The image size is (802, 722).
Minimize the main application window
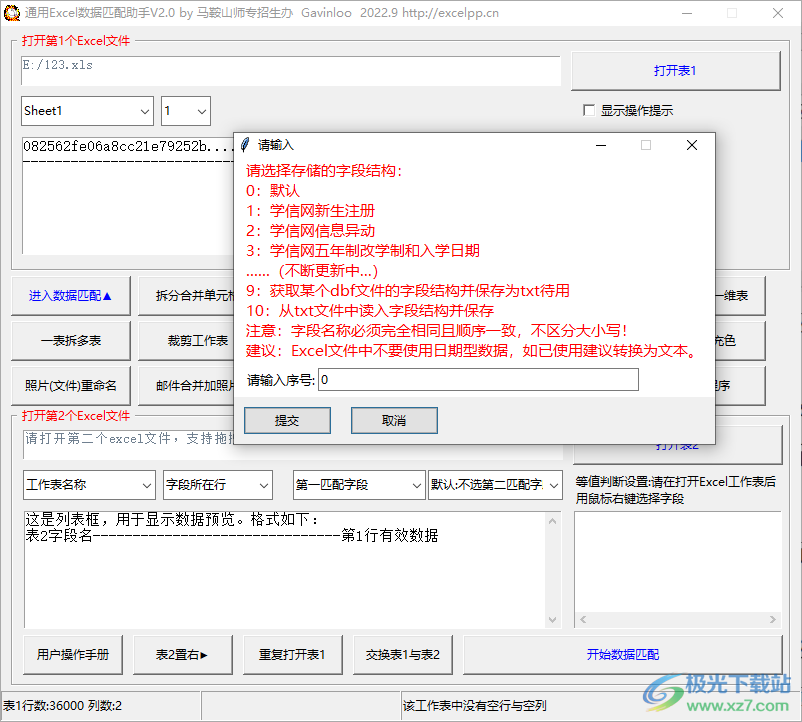click(687, 13)
